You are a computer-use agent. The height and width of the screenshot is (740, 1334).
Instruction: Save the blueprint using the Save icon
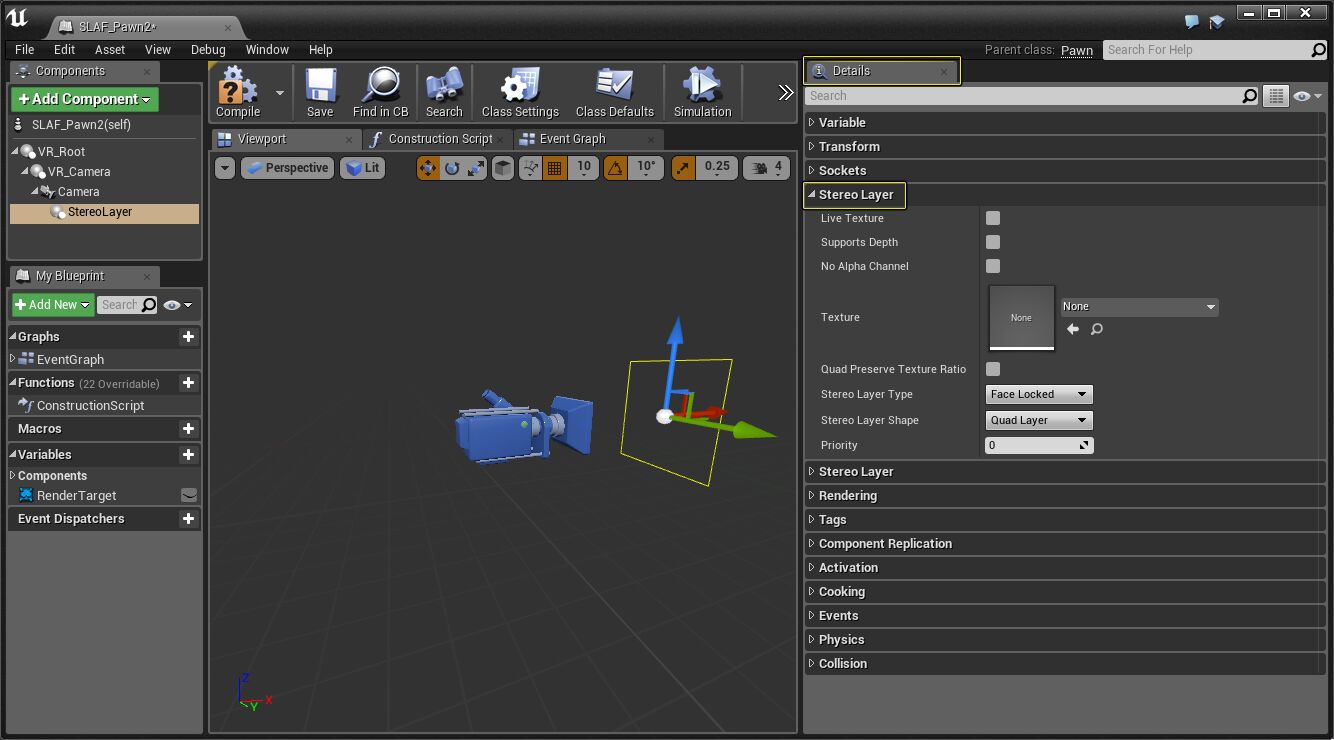319,91
